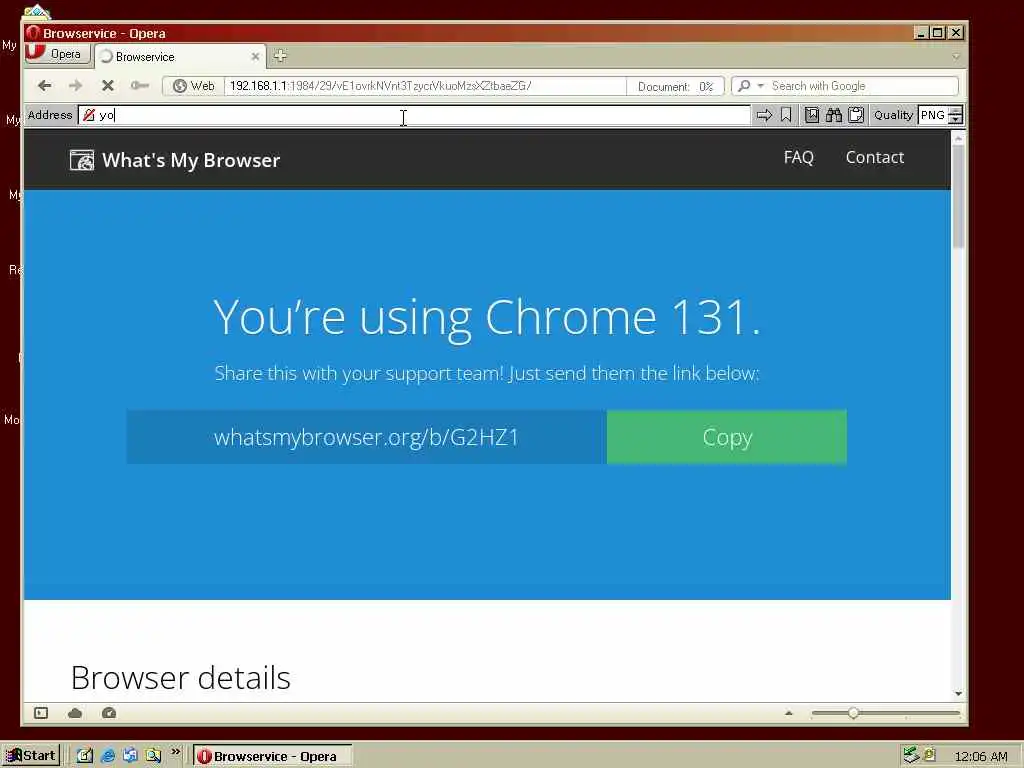Click the scrollbar down arrow
The width and height of the screenshot is (1024, 768).
[x=958, y=694]
